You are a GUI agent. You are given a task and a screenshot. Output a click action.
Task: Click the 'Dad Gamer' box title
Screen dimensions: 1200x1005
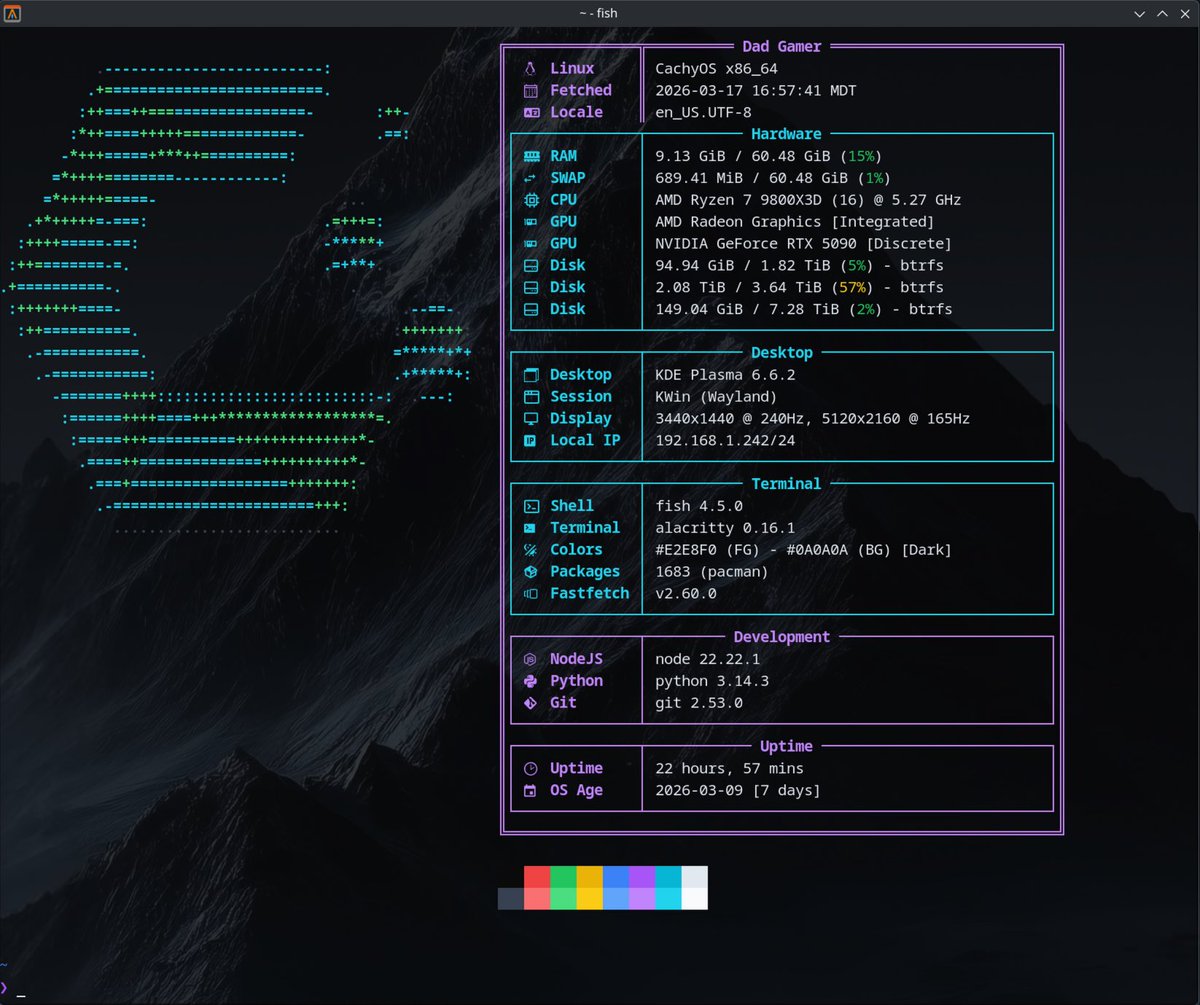[782, 47]
